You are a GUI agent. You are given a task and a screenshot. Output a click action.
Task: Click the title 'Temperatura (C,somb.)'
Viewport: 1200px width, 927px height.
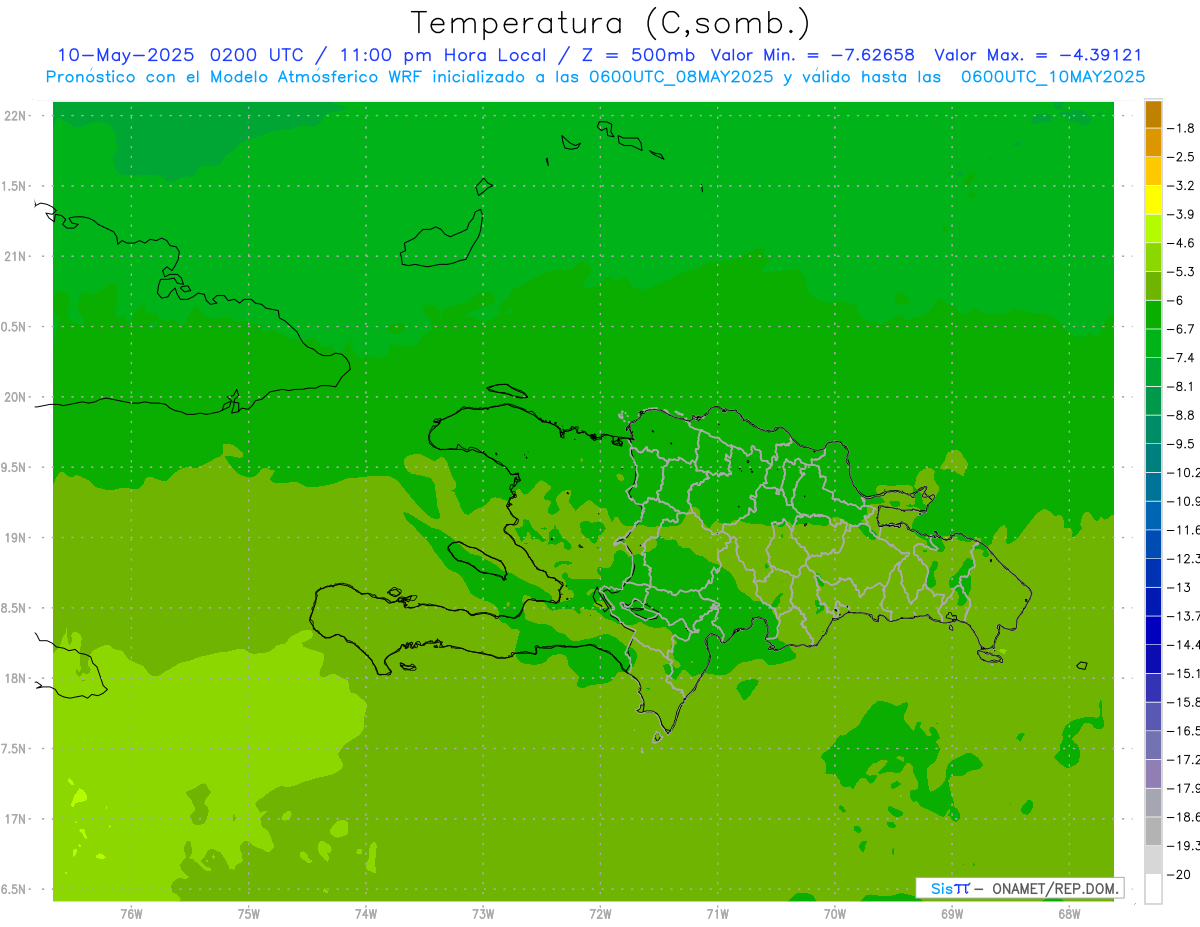[x=610, y=22]
